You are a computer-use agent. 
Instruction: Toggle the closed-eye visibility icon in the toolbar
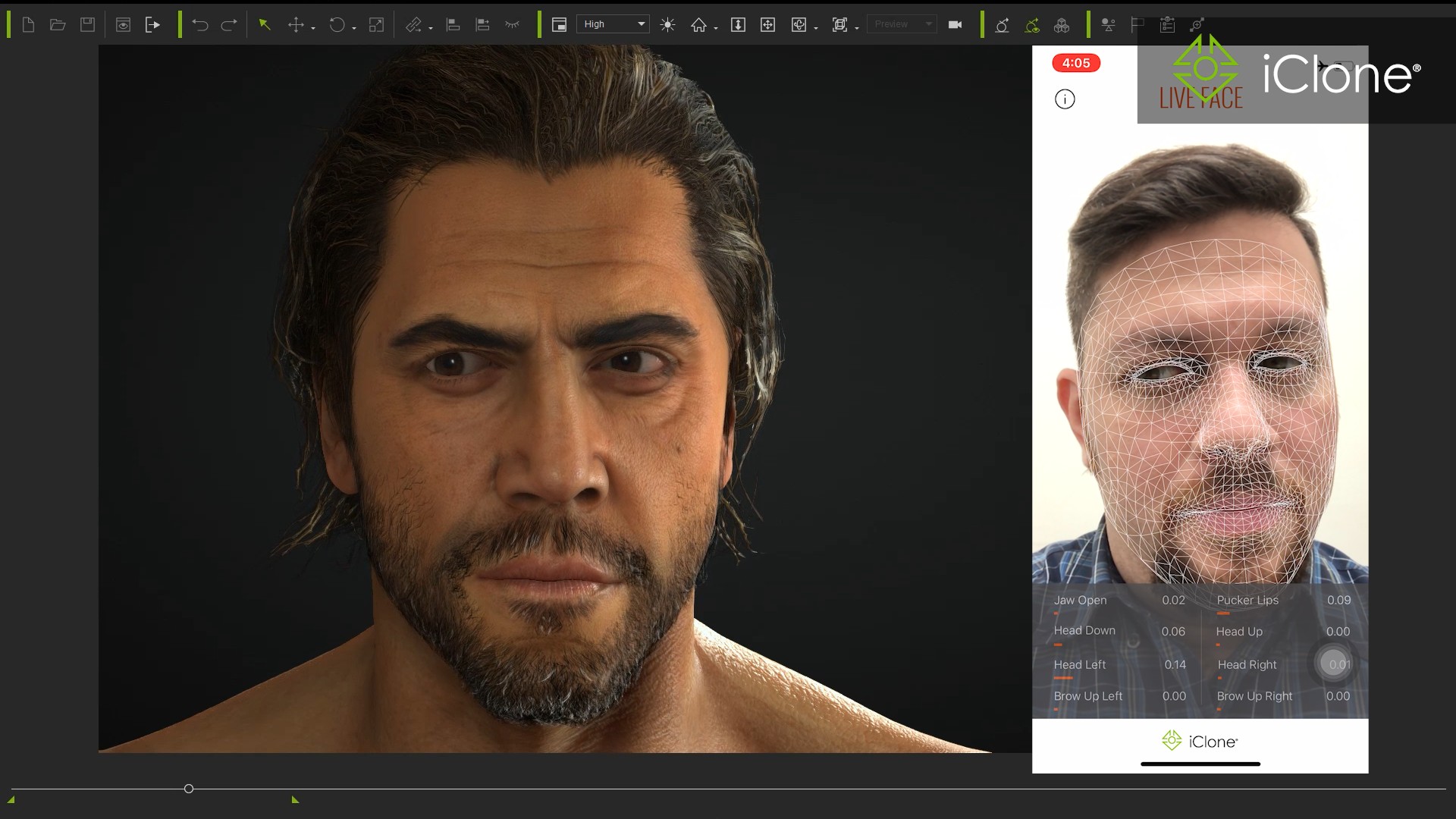click(513, 25)
